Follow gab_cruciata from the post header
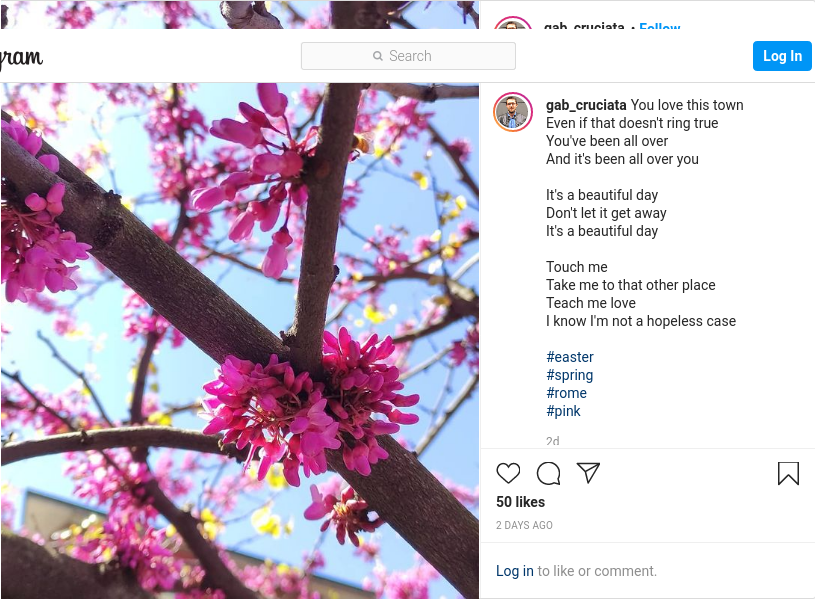815x599 pixels. tap(660, 25)
